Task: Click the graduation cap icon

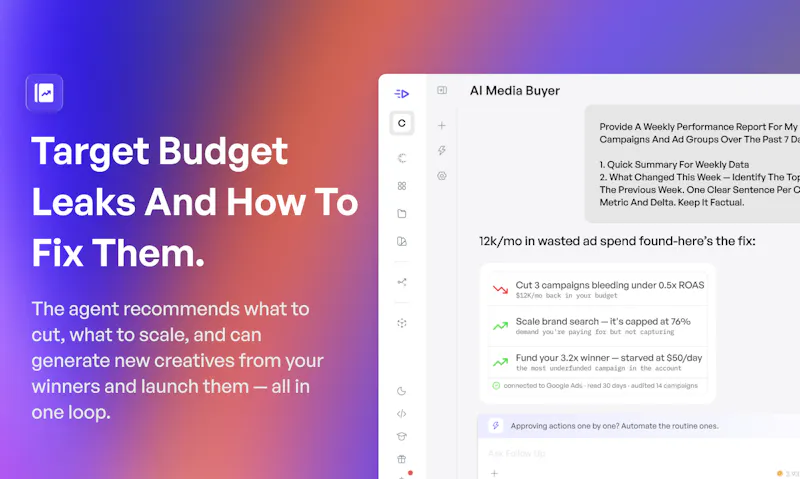Action: click(402, 437)
